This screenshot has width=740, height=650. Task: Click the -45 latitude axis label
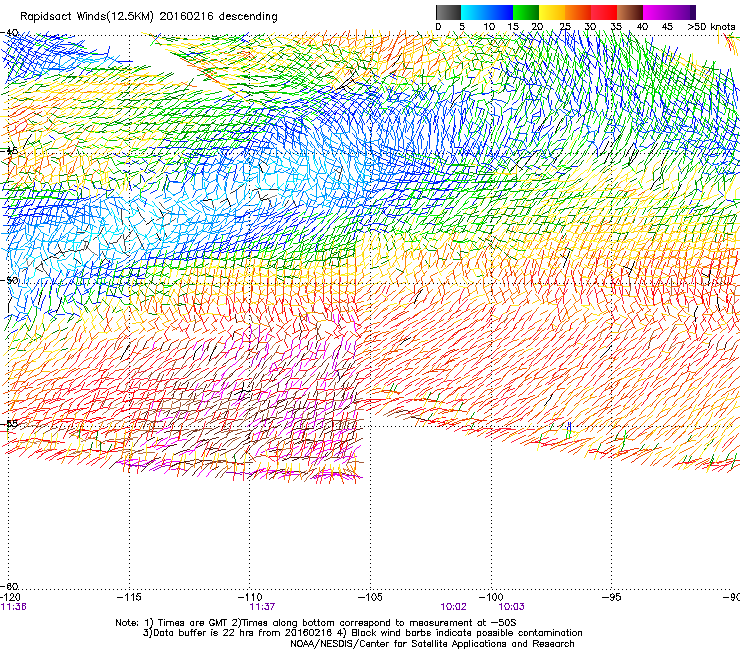pyautogui.click(x=9, y=151)
